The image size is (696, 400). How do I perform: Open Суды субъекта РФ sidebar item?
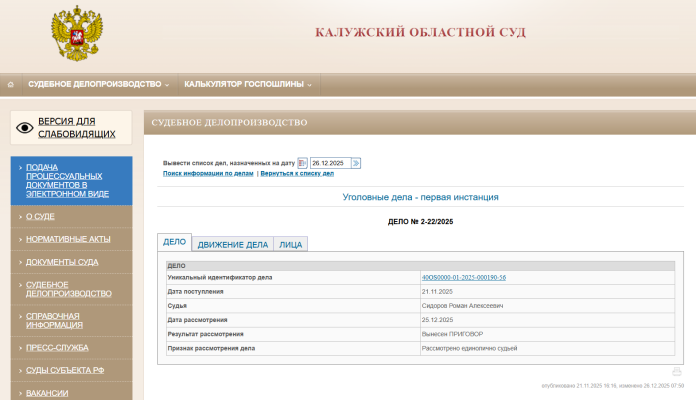pyautogui.click(x=64, y=371)
